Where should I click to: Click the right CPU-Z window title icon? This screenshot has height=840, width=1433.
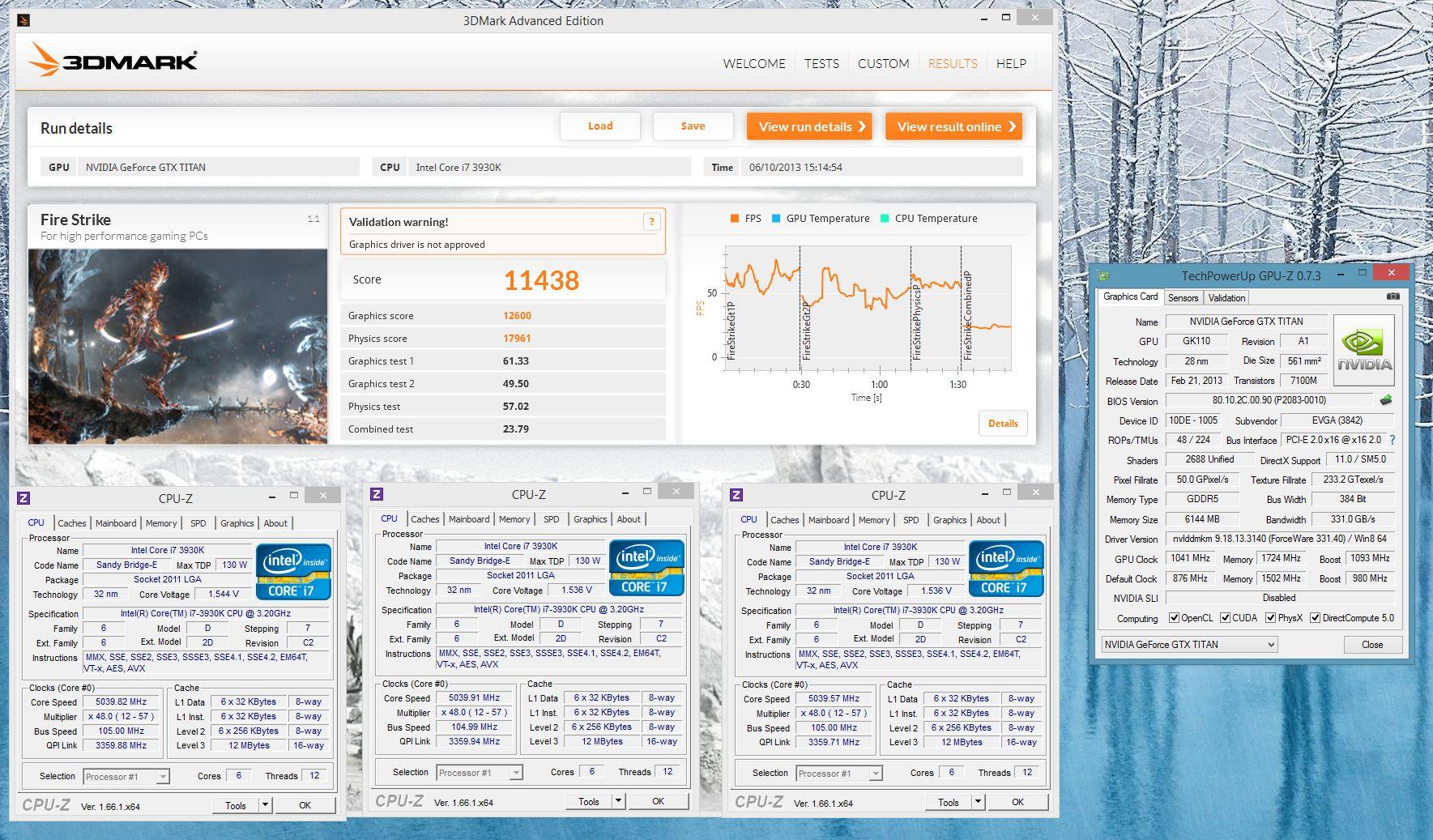point(736,495)
